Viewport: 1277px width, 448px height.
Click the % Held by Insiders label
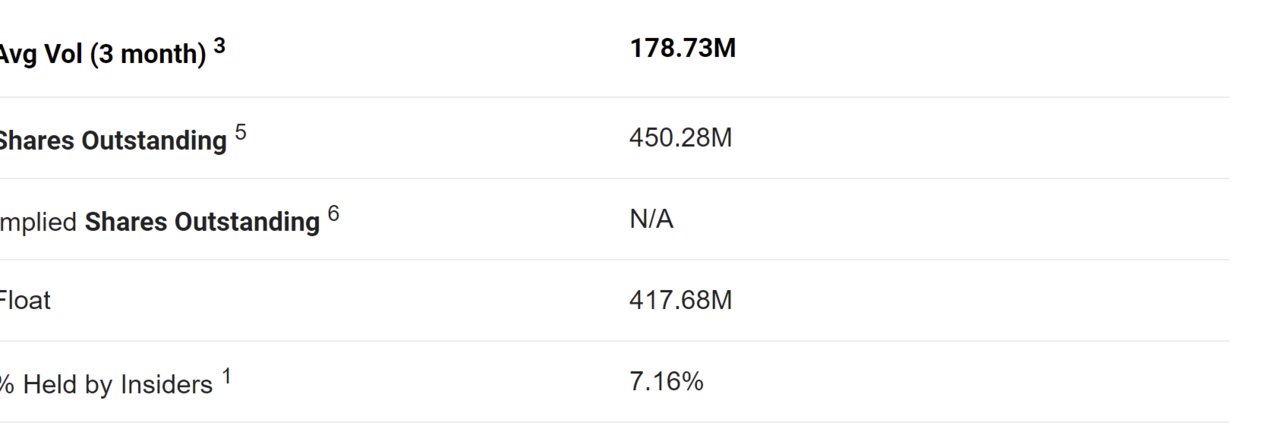click(105, 384)
